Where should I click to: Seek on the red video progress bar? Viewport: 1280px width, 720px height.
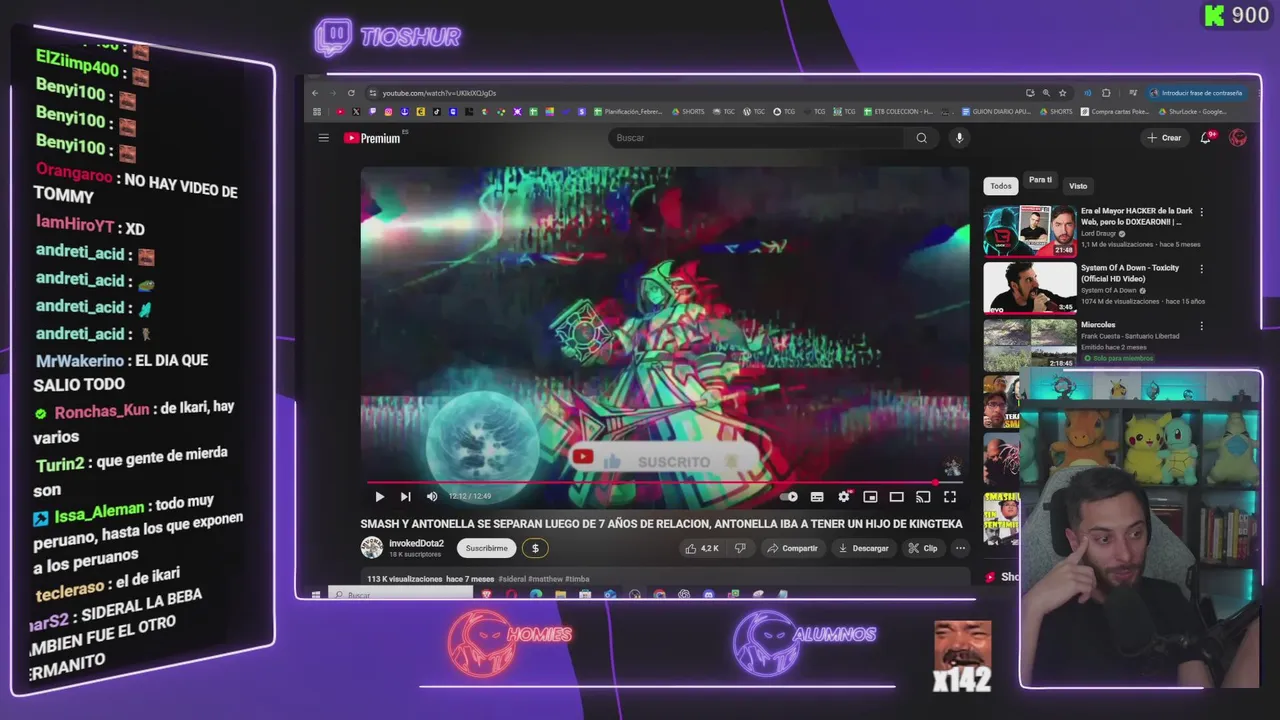click(664, 482)
